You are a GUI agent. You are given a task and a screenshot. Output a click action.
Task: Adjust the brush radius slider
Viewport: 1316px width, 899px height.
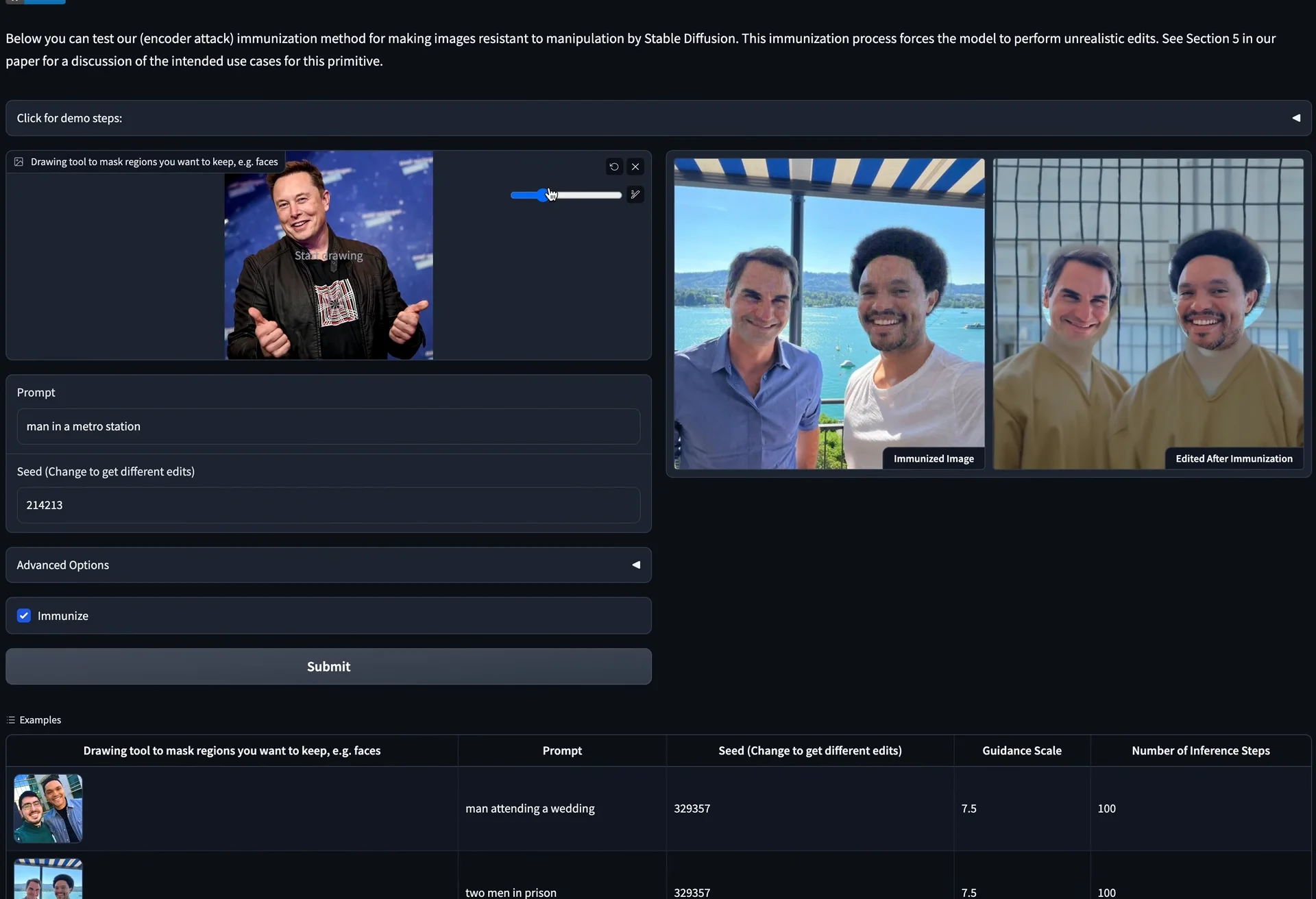click(x=565, y=195)
